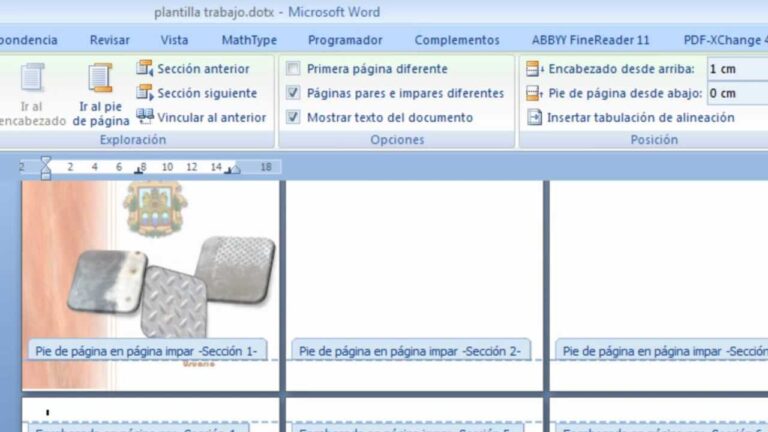Edit the Encabezado desde arriba 1 cm field
This screenshot has width=768, height=432.
[737, 69]
